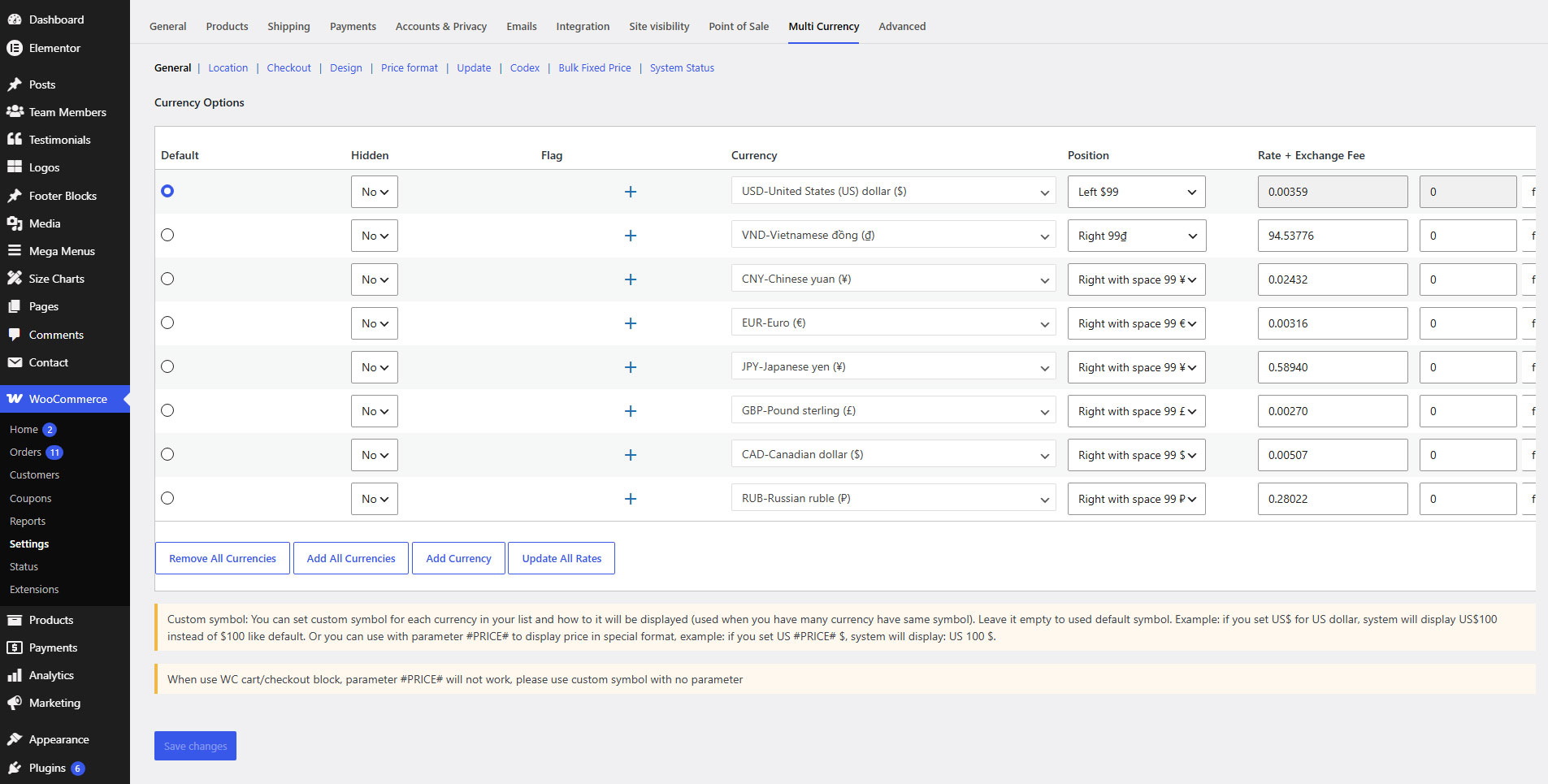
Task: Click the Payments dollar icon
Action: [x=15, y=648]
